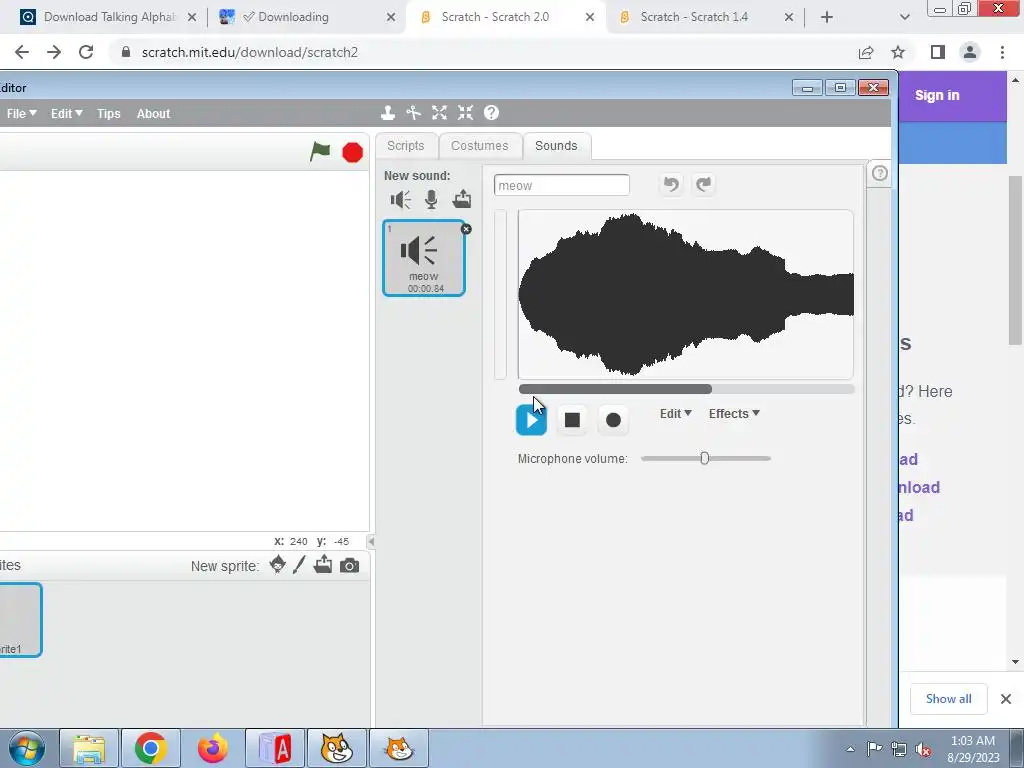Viewport: 1024px width, 768px height.
Task: Open the Chrome profile icon
Action: [970, 52]
